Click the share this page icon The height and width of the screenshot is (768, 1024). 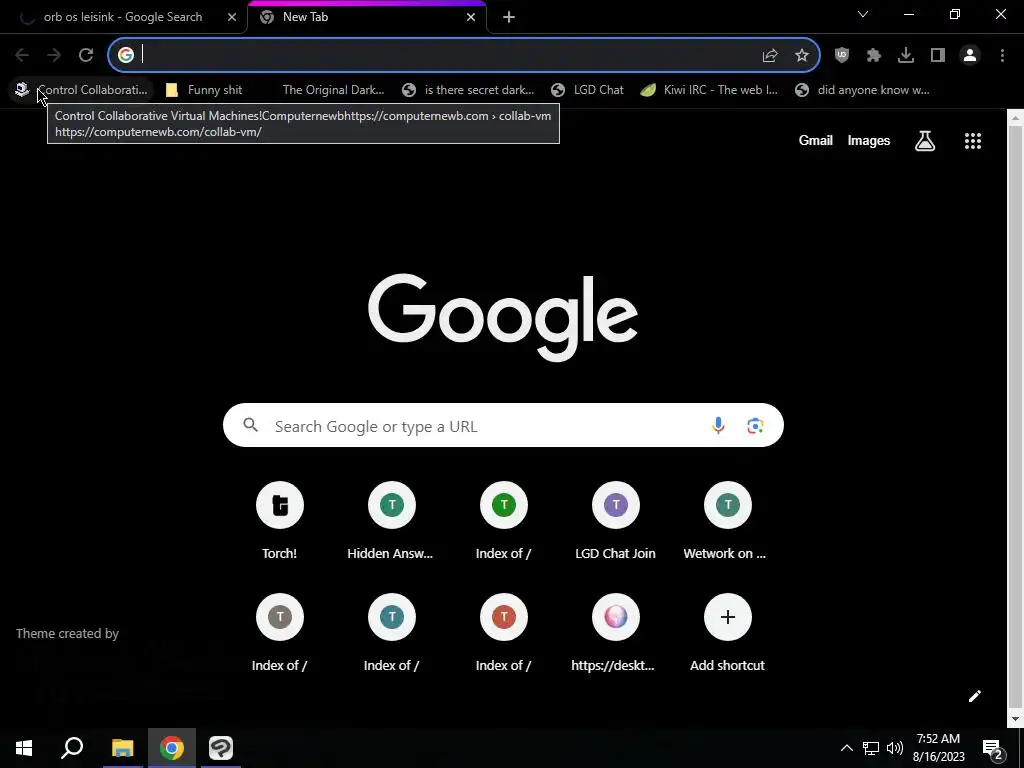tap(770, 56)
